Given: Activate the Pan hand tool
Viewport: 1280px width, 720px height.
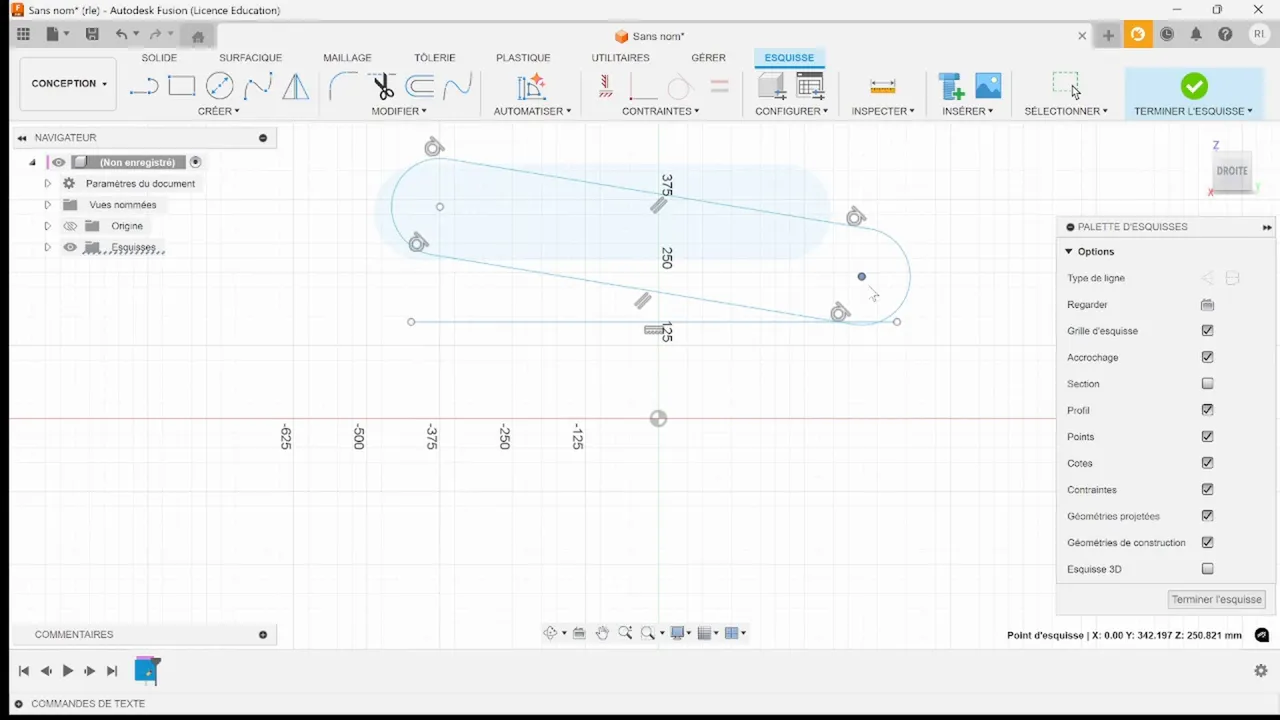Looking at the screenshot, I should coord(602,632).
